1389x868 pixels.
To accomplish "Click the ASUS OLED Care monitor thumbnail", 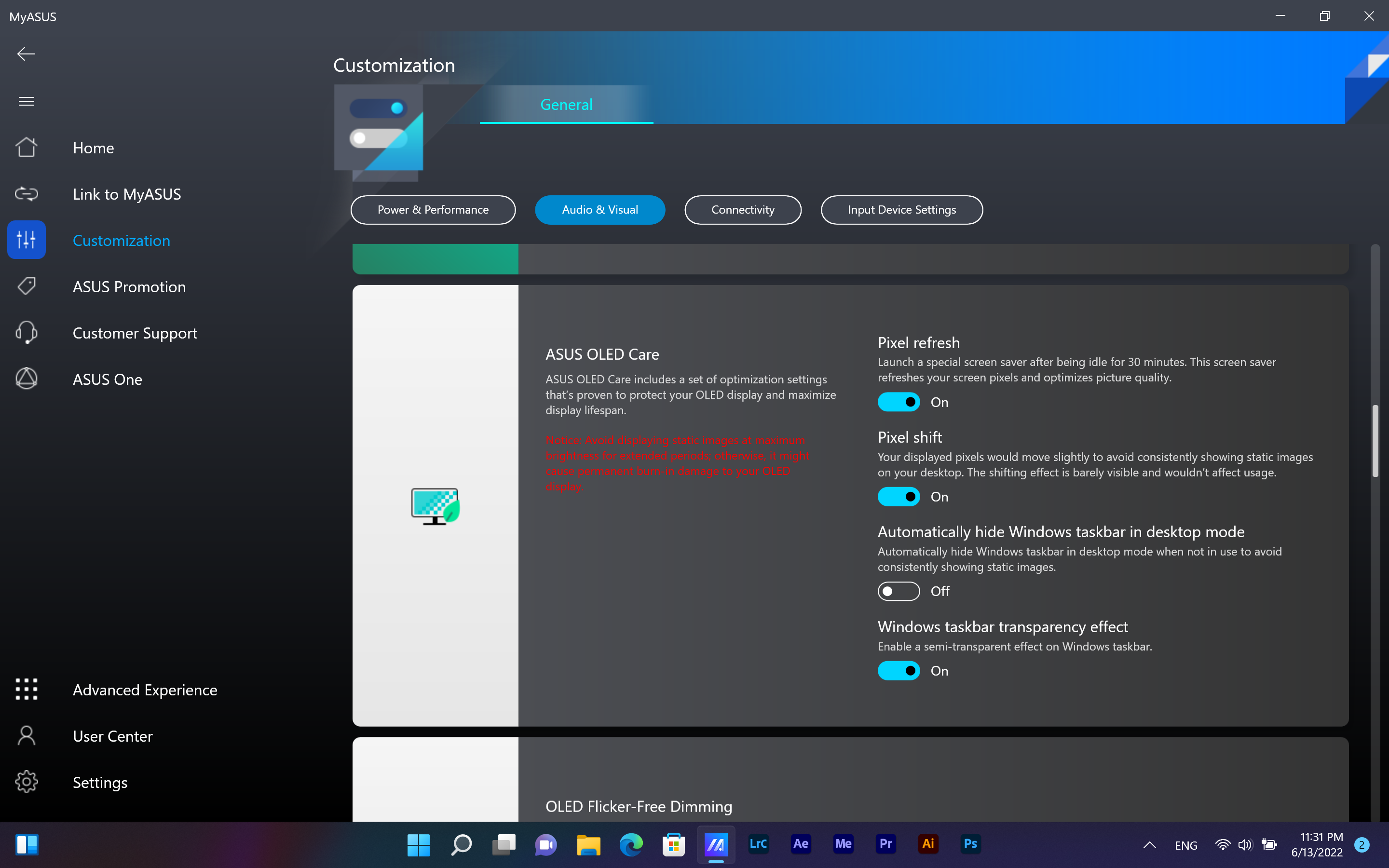I will click(435, 506).
